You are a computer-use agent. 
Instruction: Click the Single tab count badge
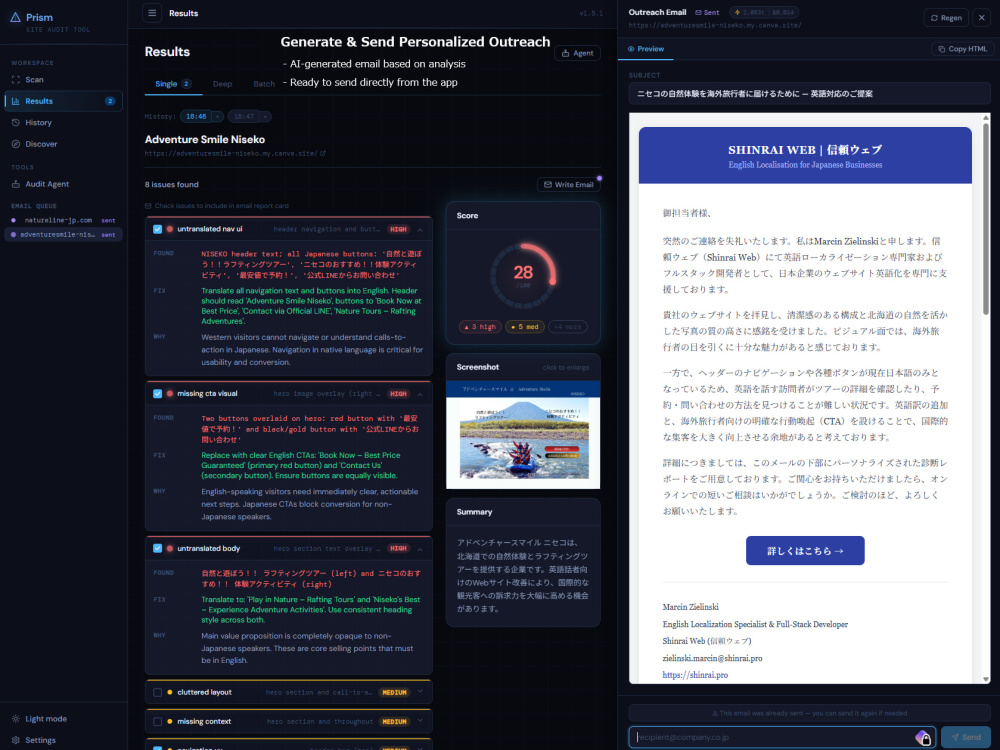pos(186,84)
